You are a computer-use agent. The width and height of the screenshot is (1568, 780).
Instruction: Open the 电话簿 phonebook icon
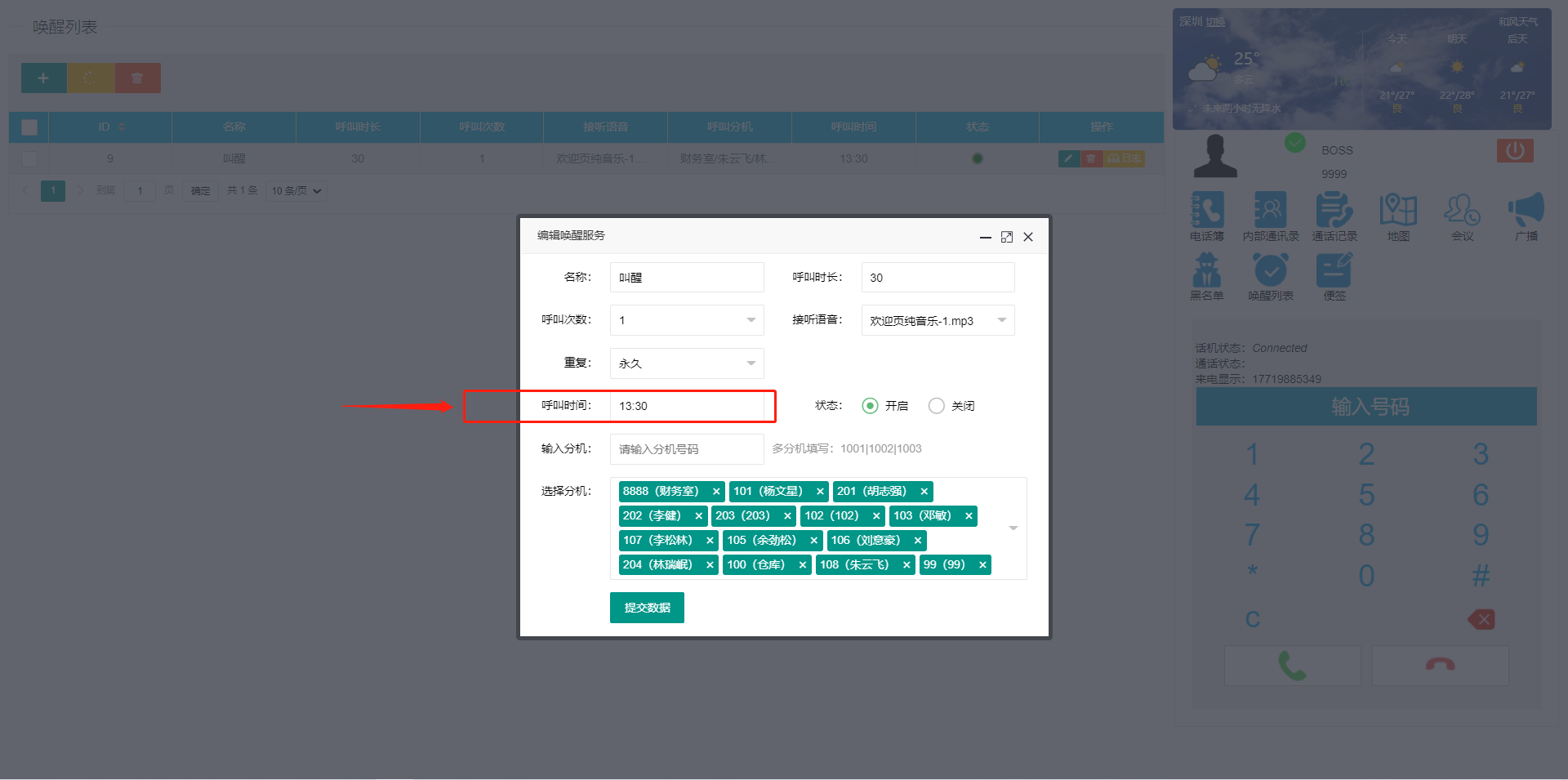[x=1206, y=211]
